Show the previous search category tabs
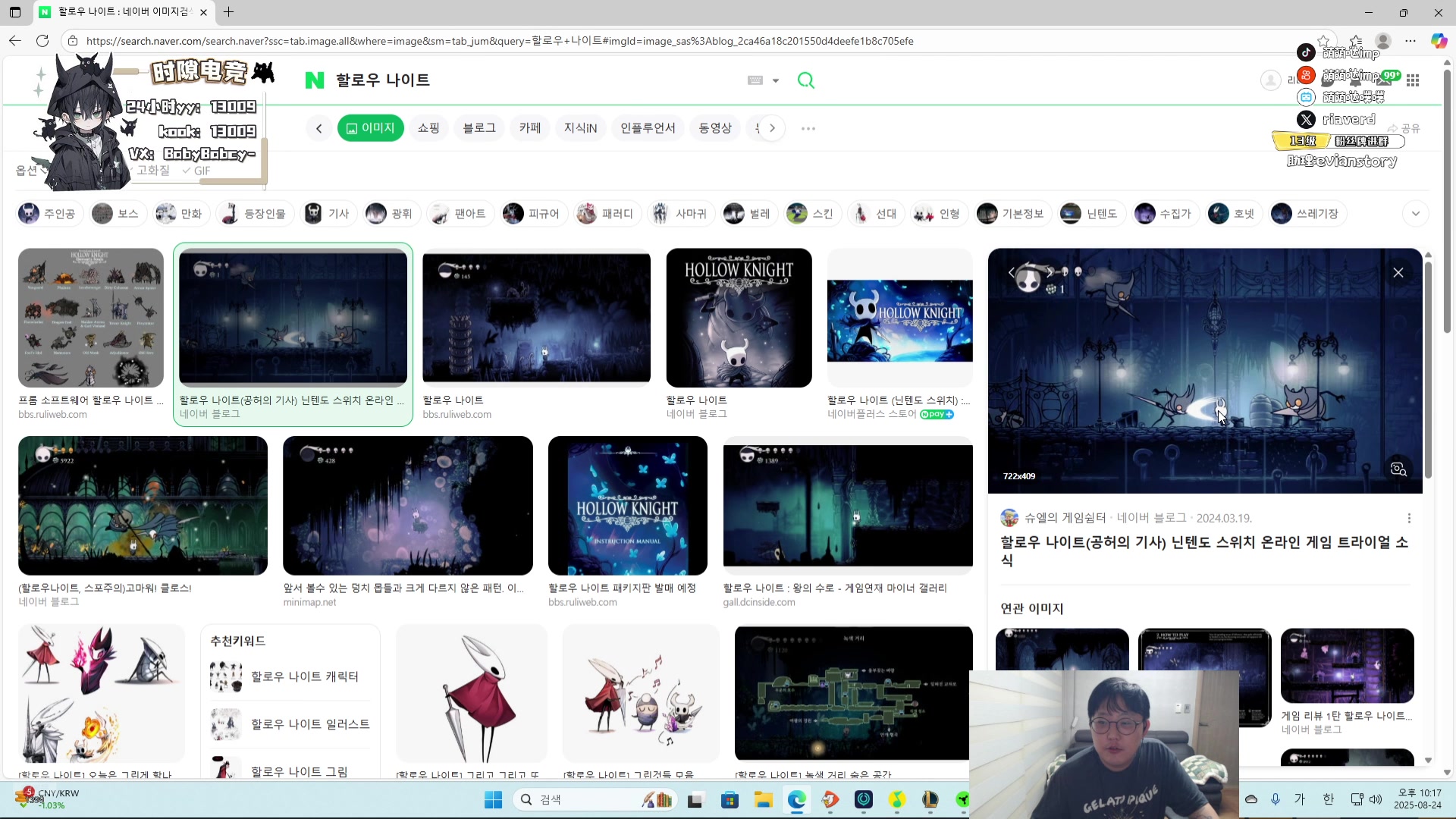The height and width of the screenshot is (819, 1456). [x=319, y=128]
